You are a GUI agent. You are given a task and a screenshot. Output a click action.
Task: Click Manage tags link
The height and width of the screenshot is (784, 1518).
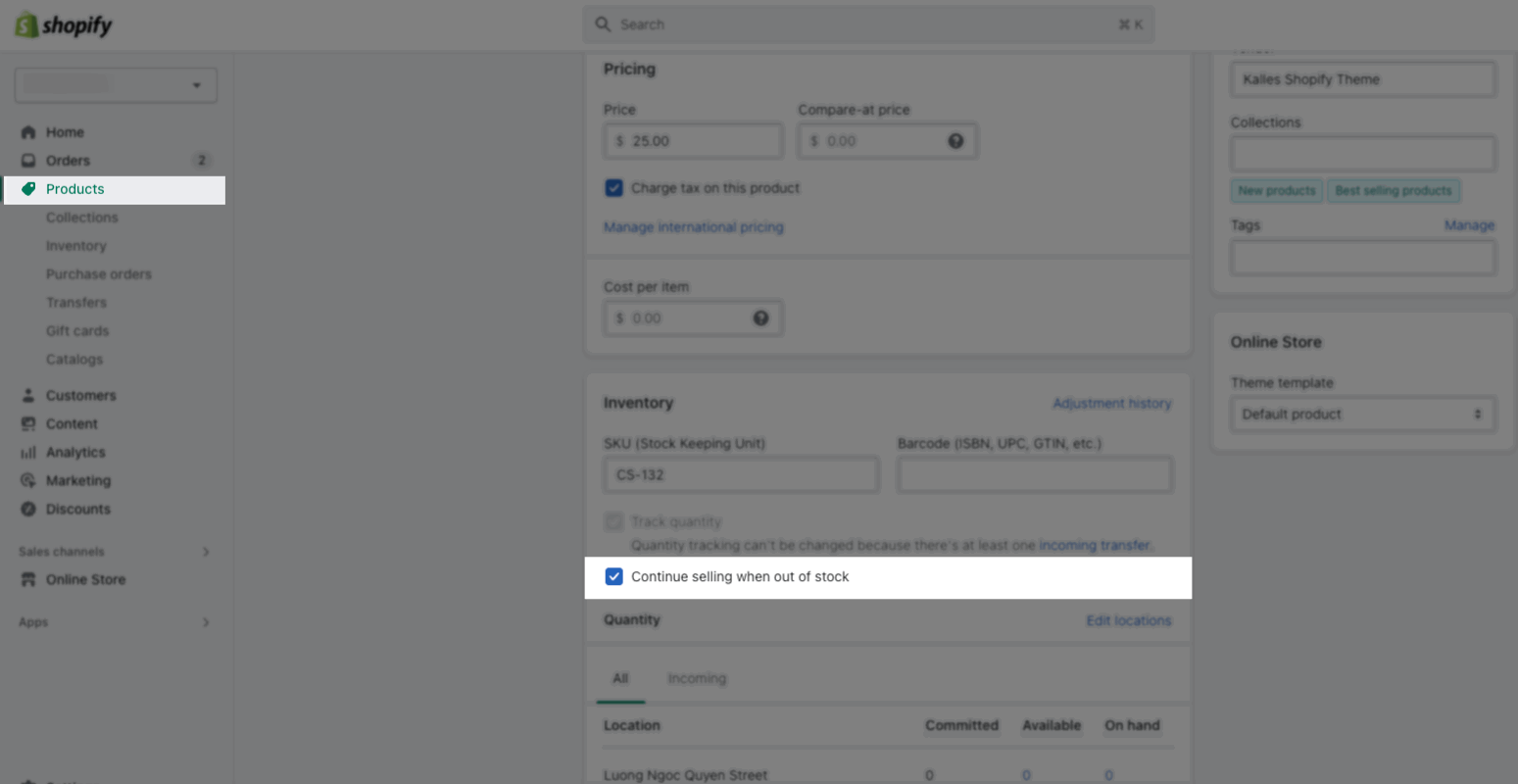(x=1470, y=225)
